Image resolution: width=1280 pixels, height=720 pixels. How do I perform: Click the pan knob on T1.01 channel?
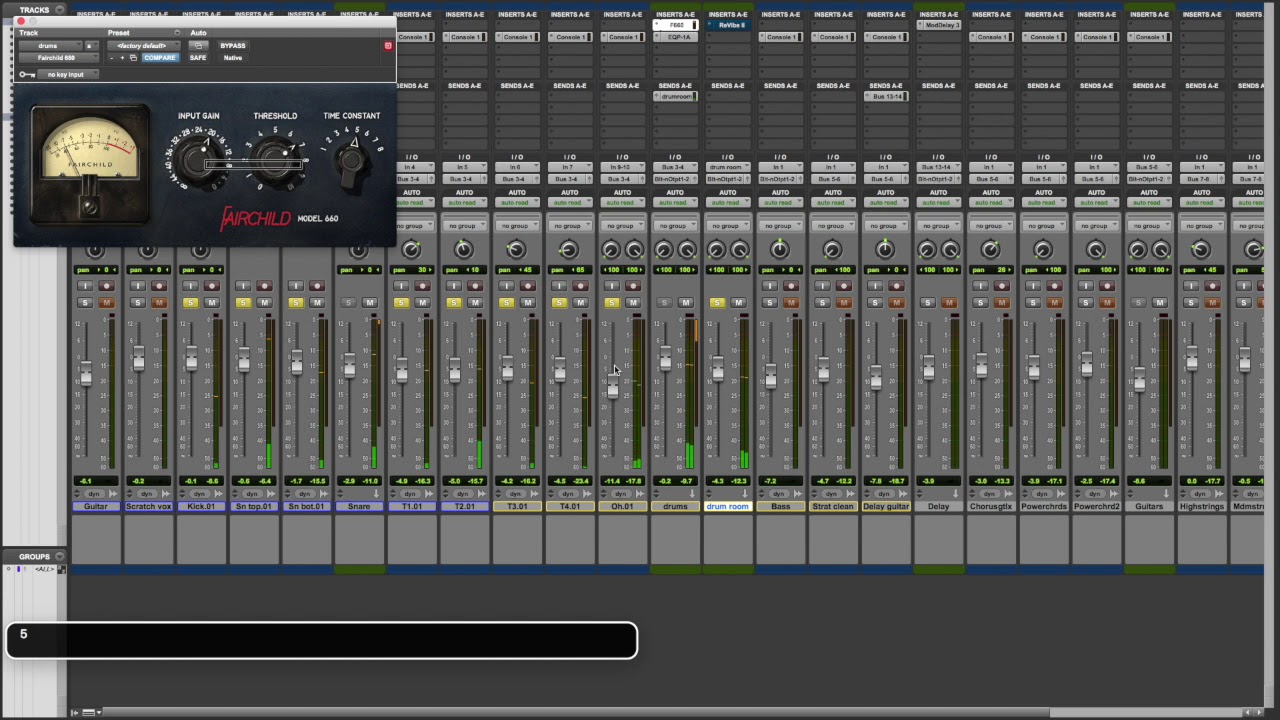click(411, 250)
